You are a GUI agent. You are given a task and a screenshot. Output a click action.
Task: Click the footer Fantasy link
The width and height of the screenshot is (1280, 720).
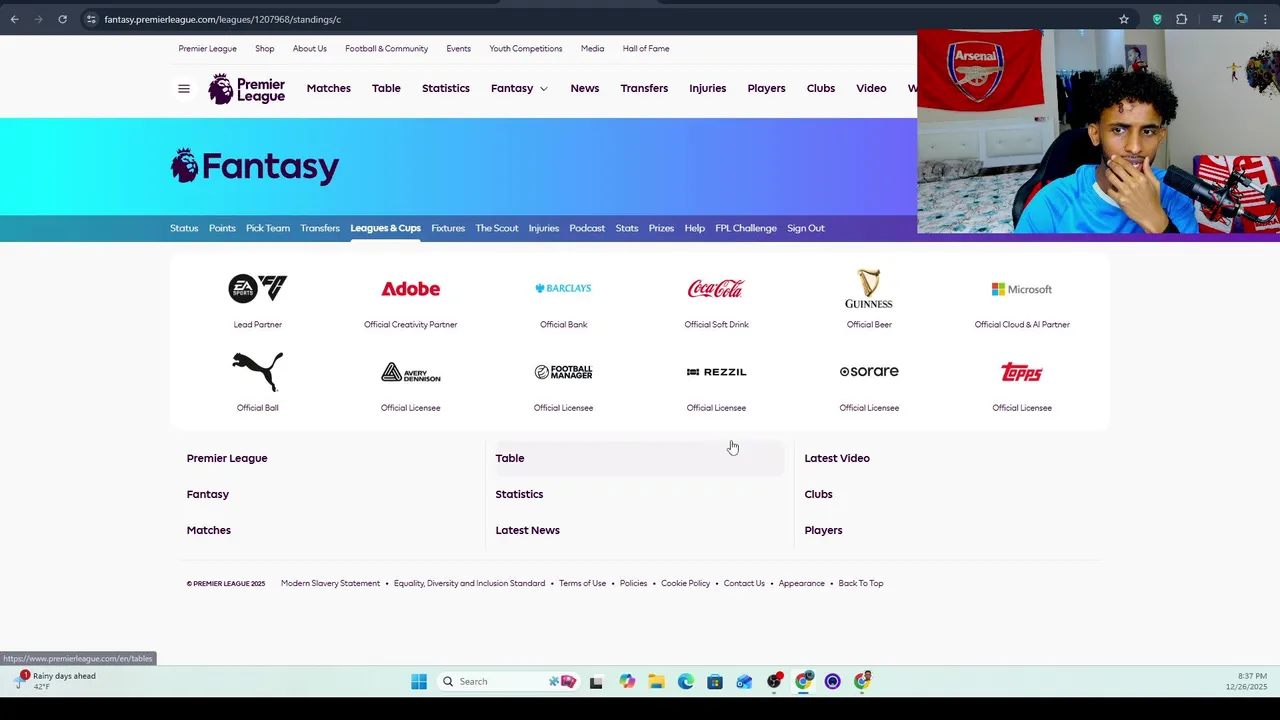point(208,494)
